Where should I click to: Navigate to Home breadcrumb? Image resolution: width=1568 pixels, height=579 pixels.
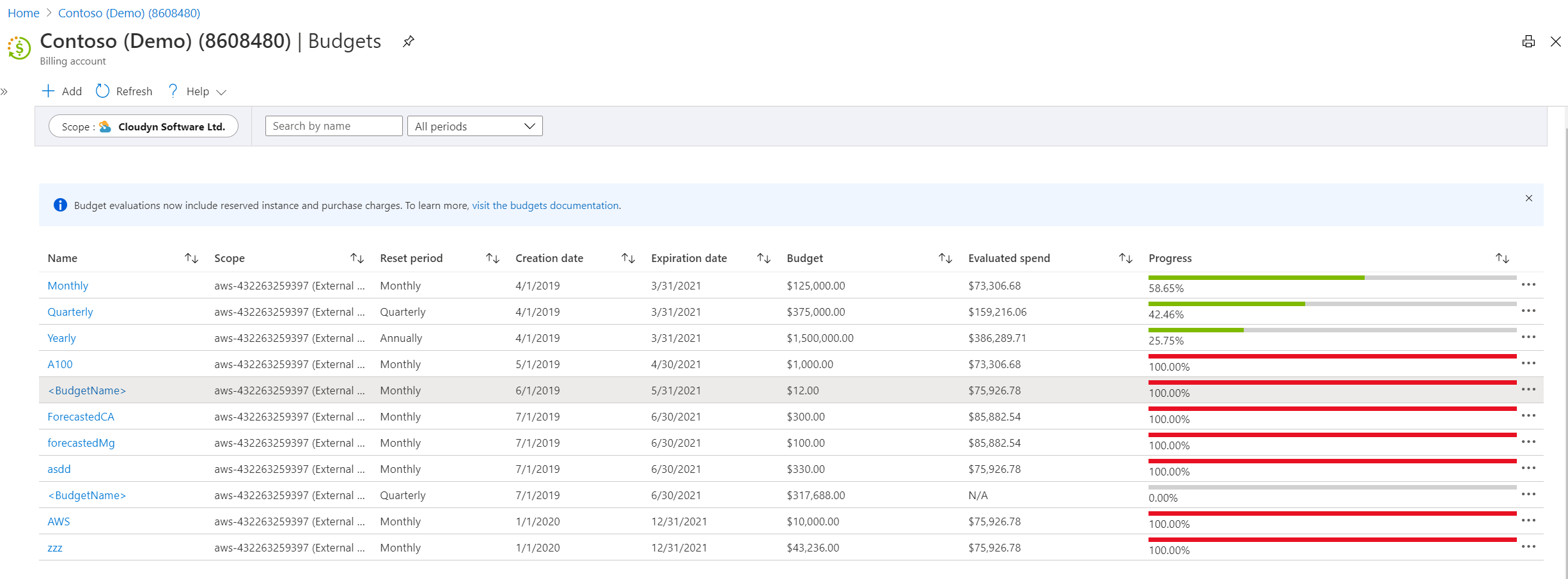click(x=24, y=13)
